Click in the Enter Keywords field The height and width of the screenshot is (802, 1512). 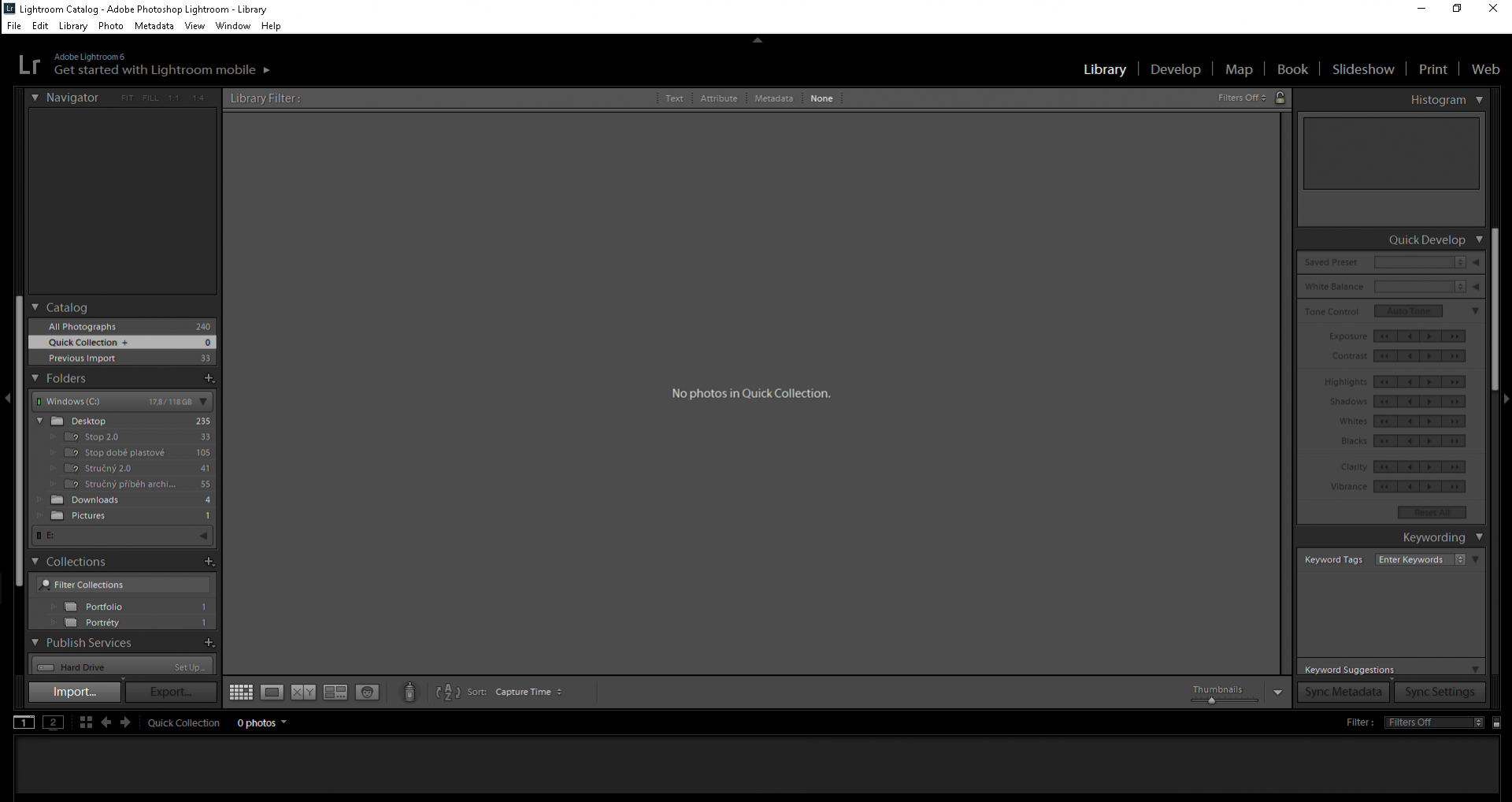pyautogui.click(x=1415, y=560)
